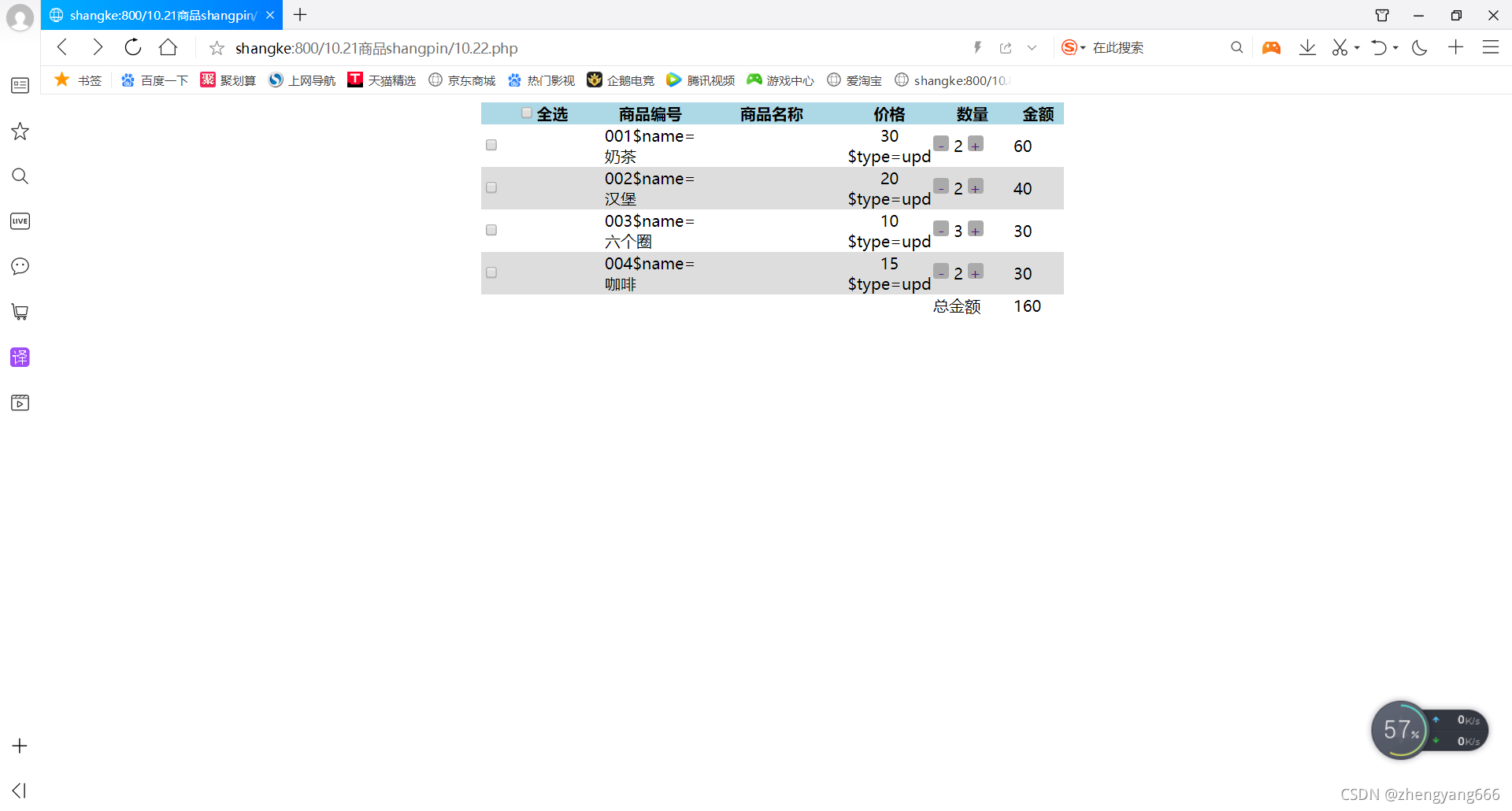
Task: Click the browser forward arrow
Action: pyautogui.click(x=98, y=47)
